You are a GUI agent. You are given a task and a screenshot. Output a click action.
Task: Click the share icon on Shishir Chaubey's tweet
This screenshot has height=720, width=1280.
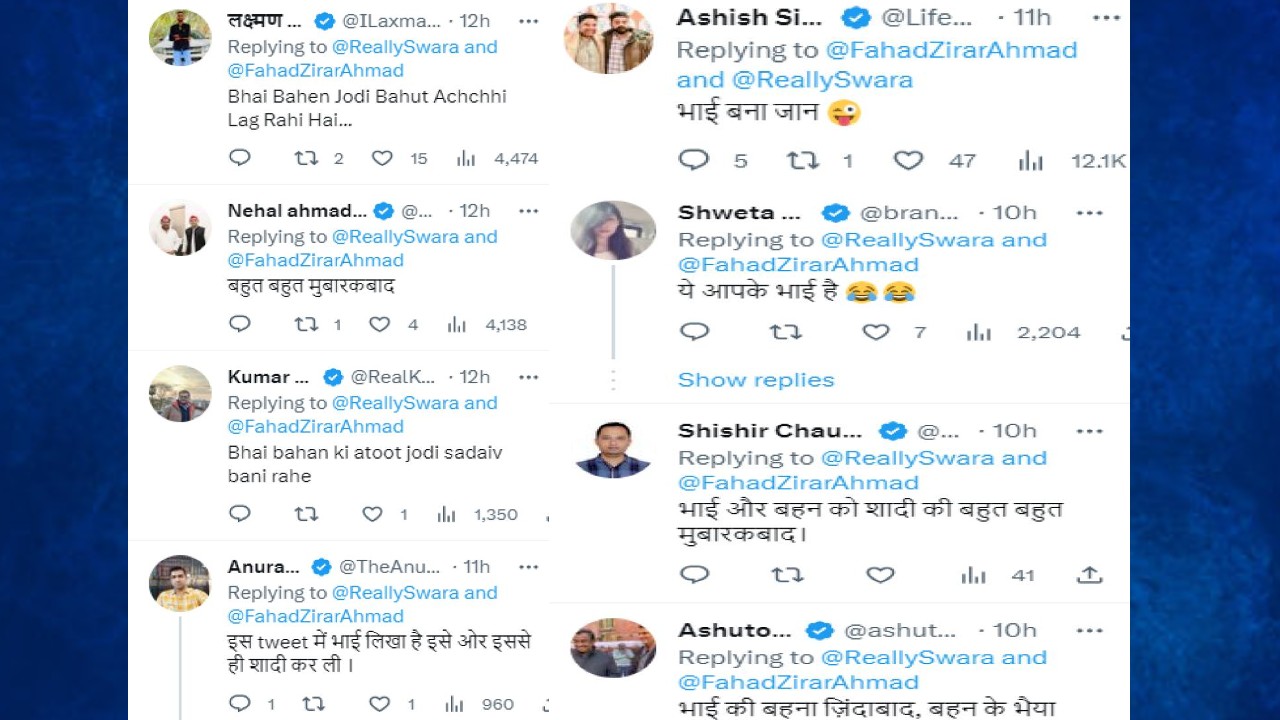(1089, 575)
